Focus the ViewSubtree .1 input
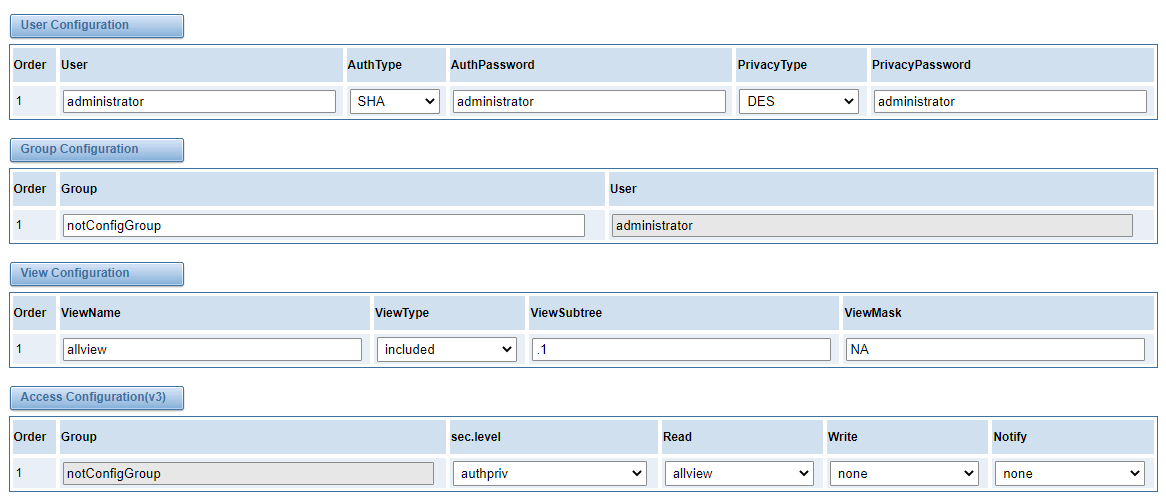1166x497 pixels. 681,350
